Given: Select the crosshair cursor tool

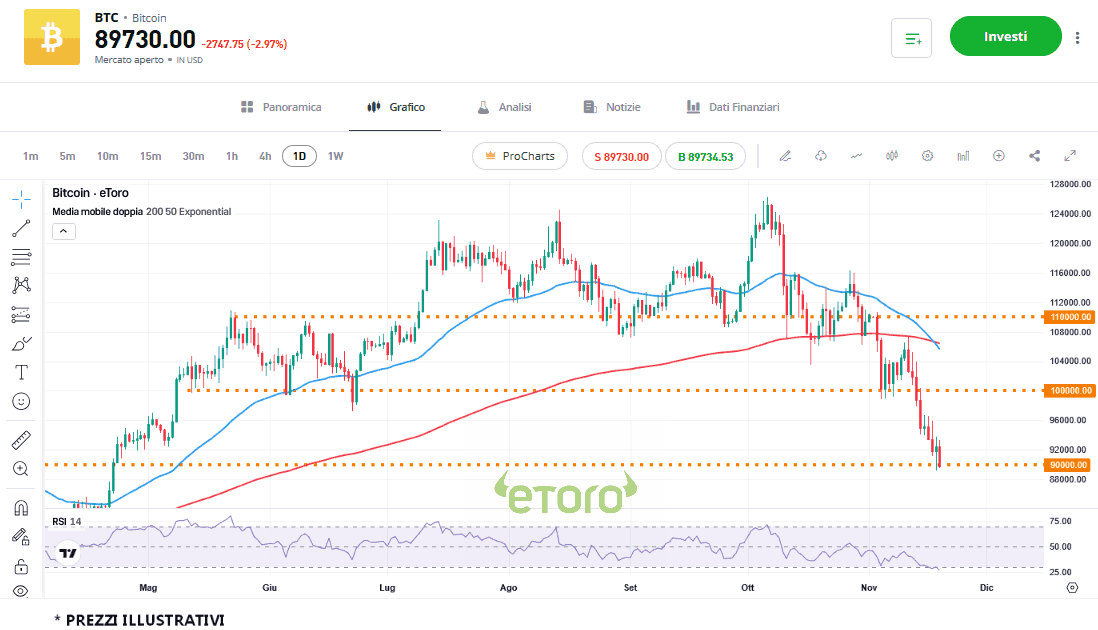Looking at the screenshot, I should 21,199.
